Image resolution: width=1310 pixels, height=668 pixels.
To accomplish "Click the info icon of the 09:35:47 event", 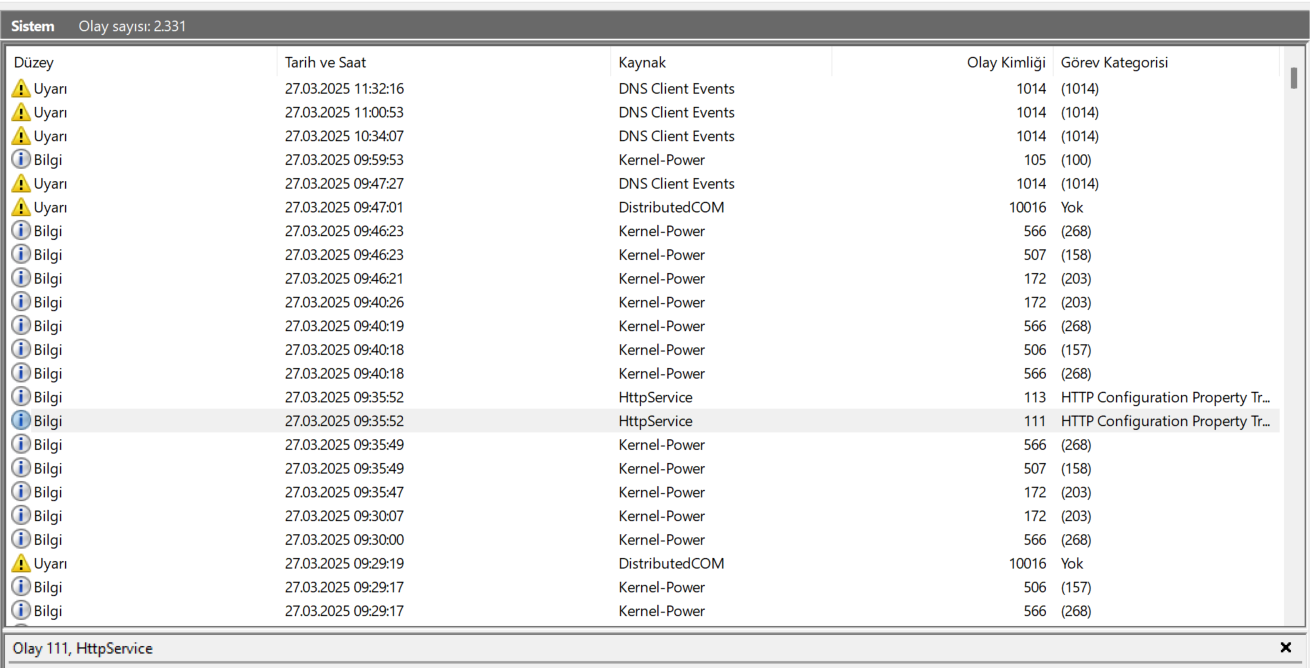I will point(21,493).
